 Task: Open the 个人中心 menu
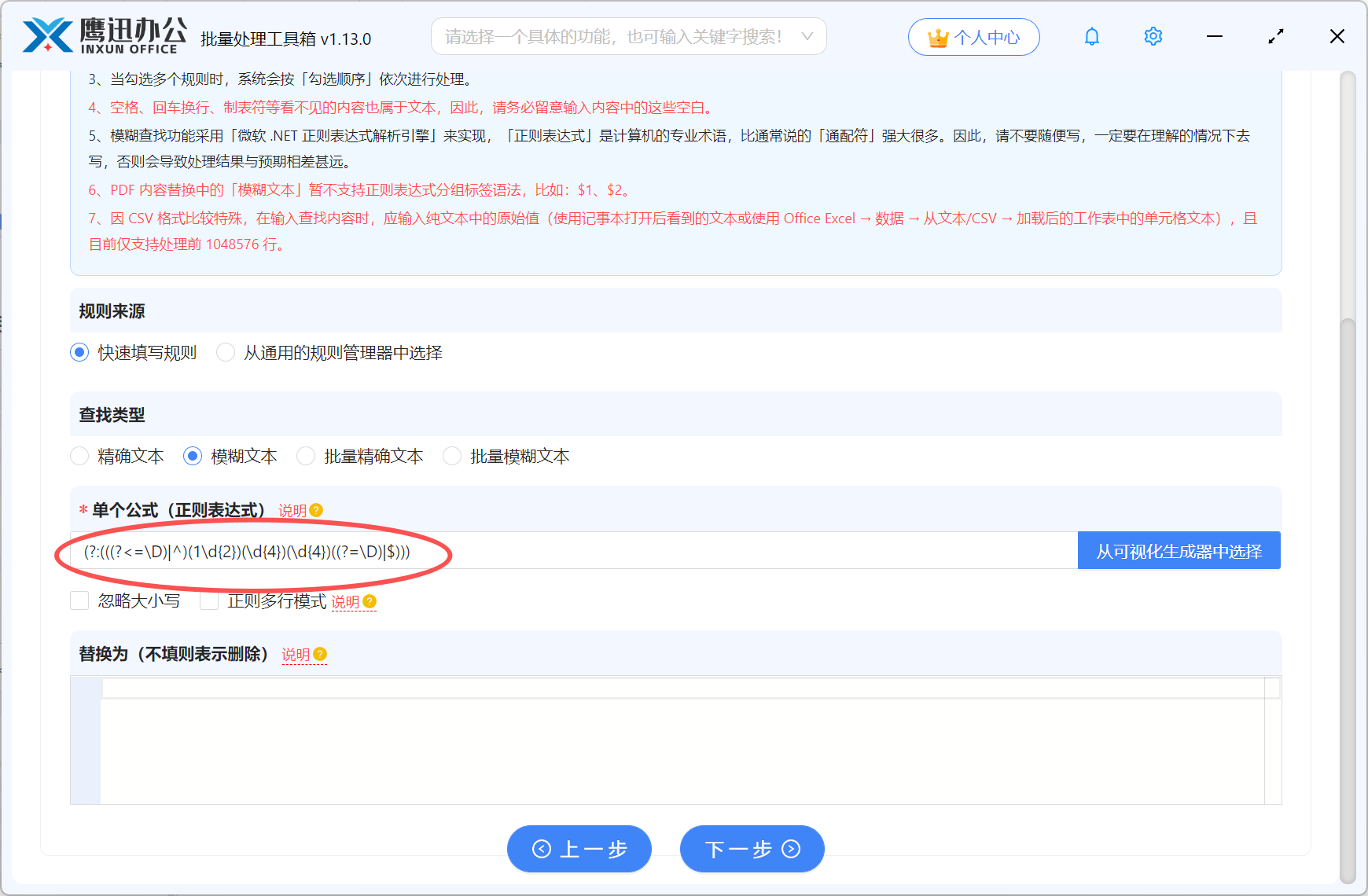[973, 36]
